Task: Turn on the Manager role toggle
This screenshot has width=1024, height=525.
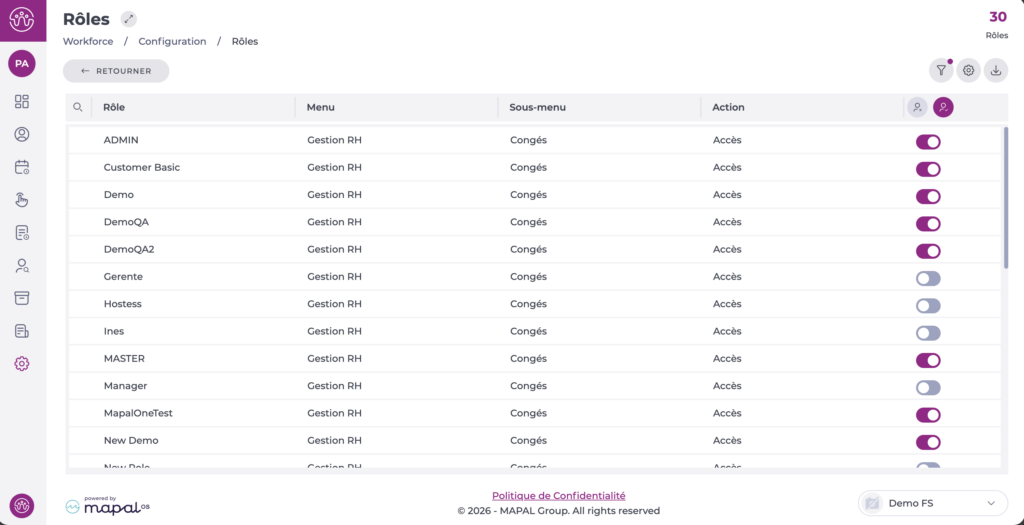Action: [928, 387]
